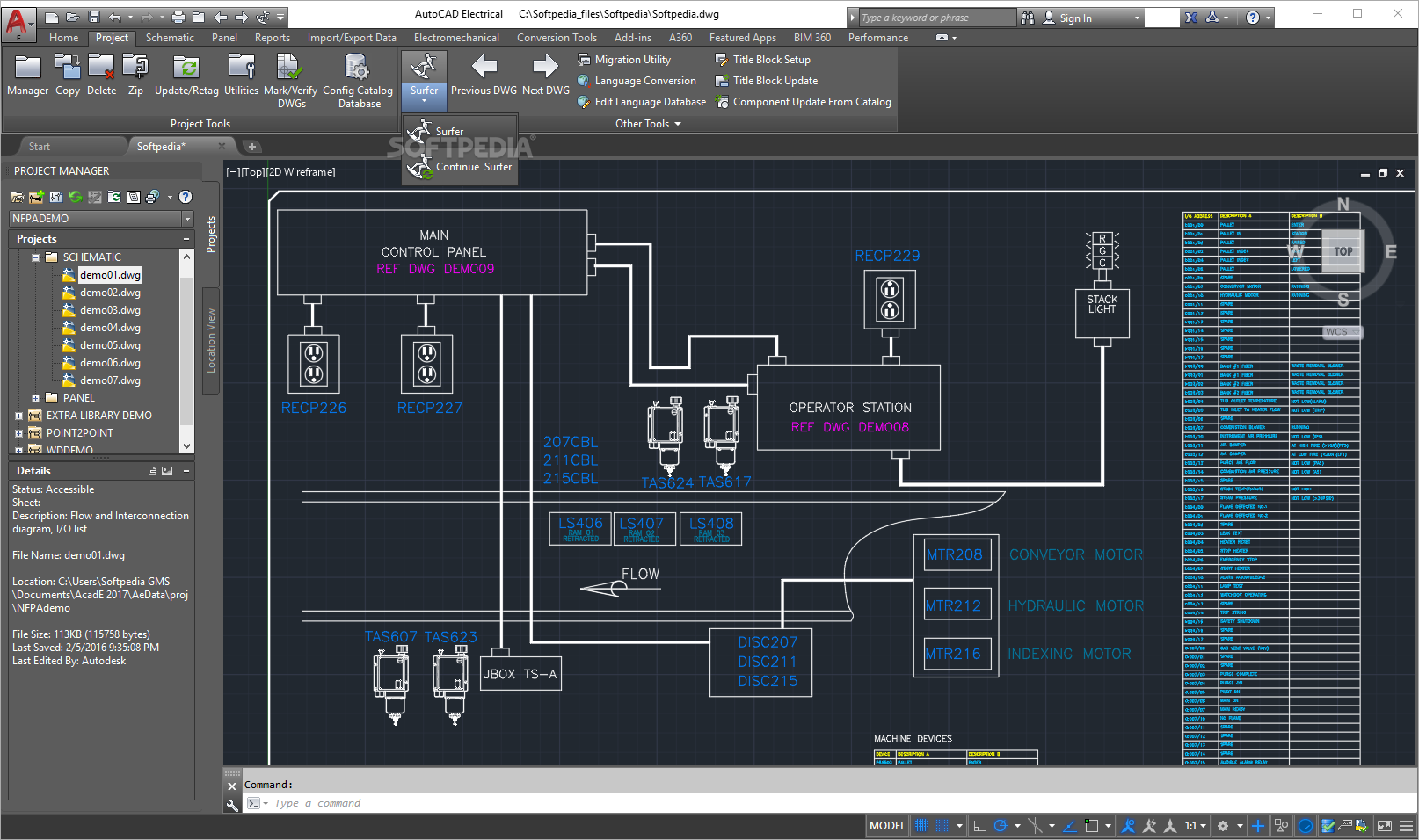Image resolution: width=1419 pixels, height=840 pixels.
Task: Click Undo arrow in quick access toolbar
Action: click(115, 17)
